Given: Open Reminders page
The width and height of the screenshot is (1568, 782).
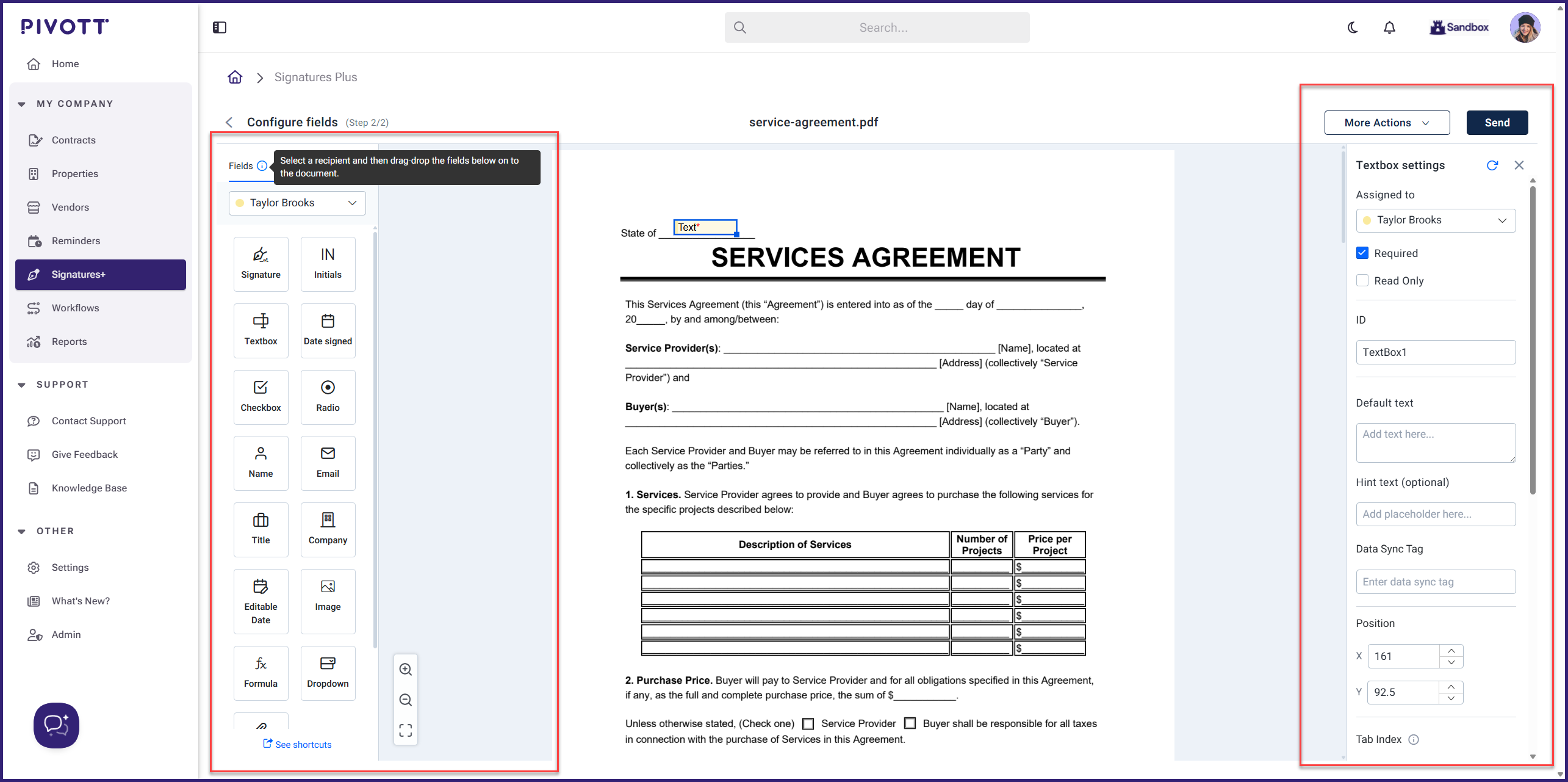Looking at the screenshot, I should point(101,241).
